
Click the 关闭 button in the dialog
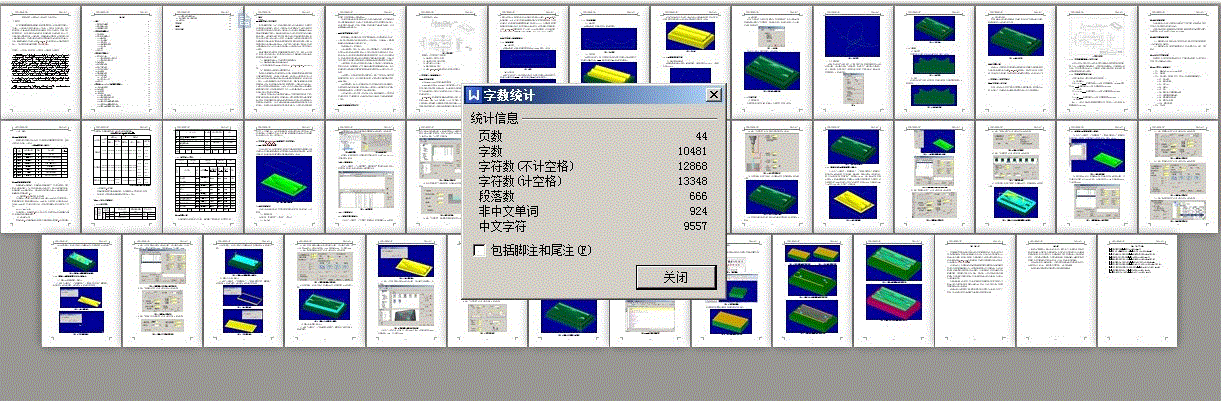click(x=676, y=277)
